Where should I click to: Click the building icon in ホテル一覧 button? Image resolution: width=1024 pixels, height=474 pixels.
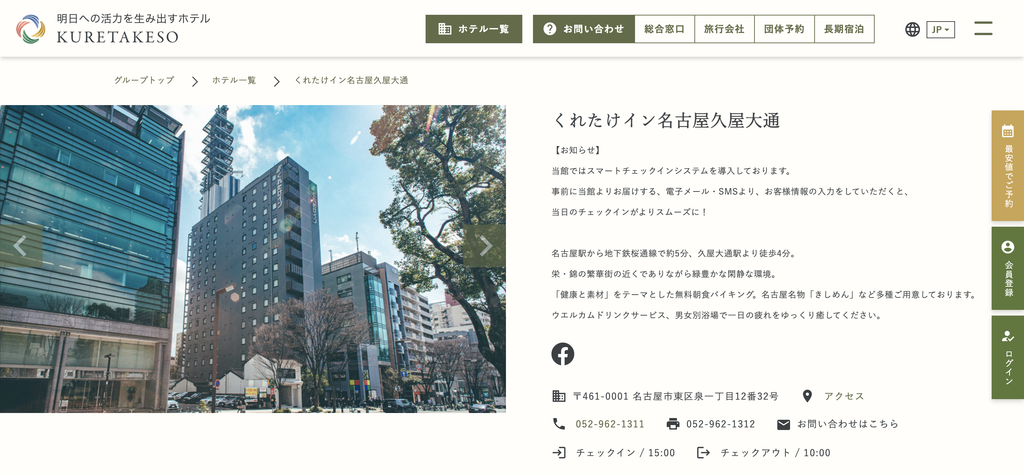tap(445, 29)
